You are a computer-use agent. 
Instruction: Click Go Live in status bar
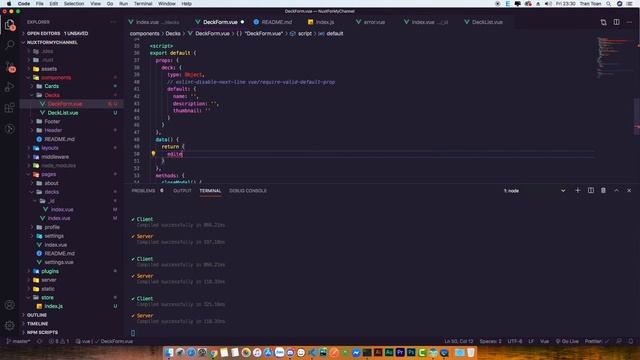click(567, 341)
